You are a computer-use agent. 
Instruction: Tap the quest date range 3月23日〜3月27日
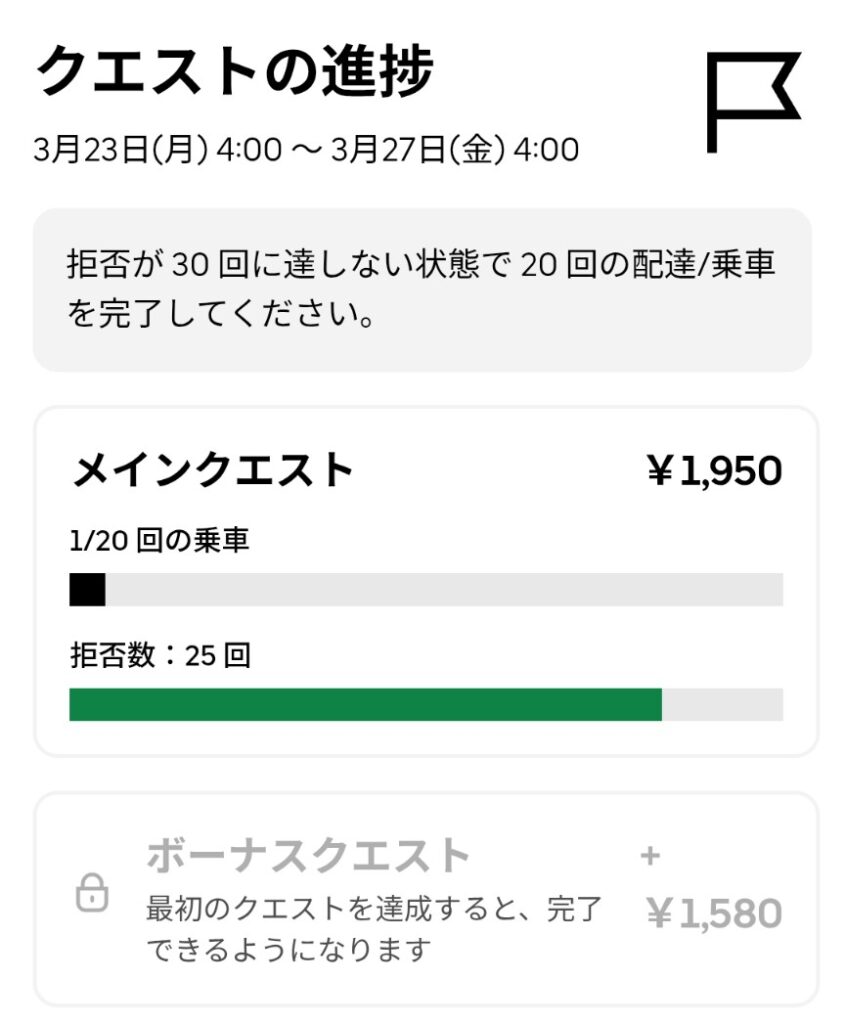click(306, 150)
